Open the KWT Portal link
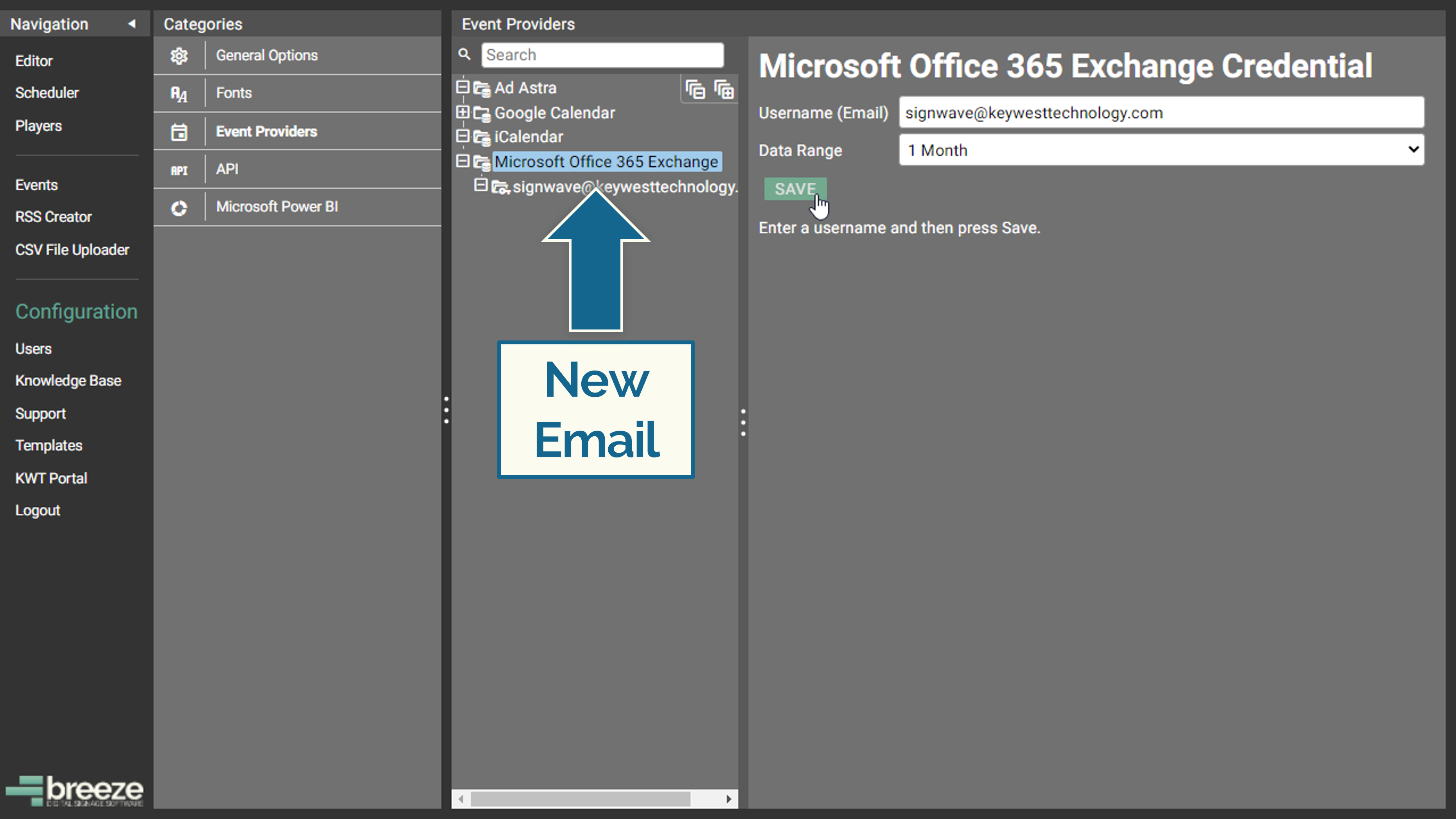 click(51, 478)
